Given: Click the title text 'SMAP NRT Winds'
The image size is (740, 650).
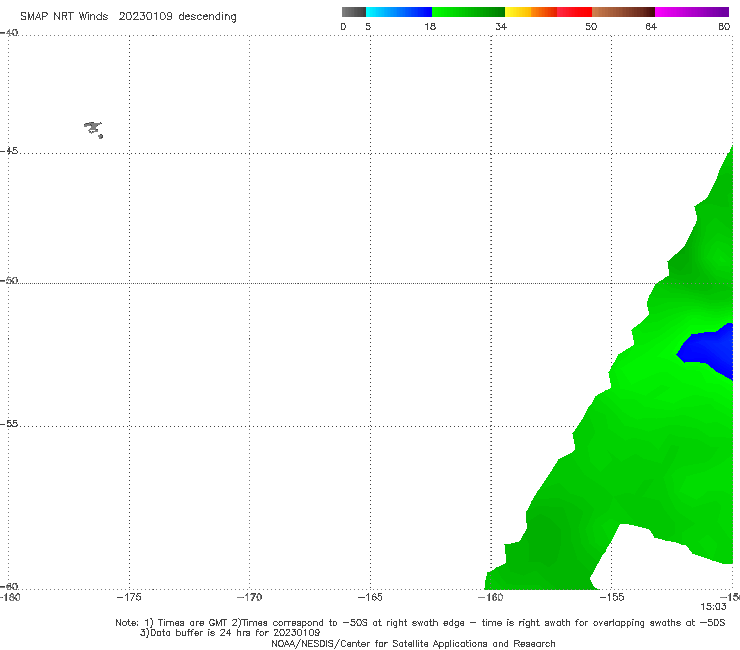Looking at the screenshot, I should click(x=64, y=16).
